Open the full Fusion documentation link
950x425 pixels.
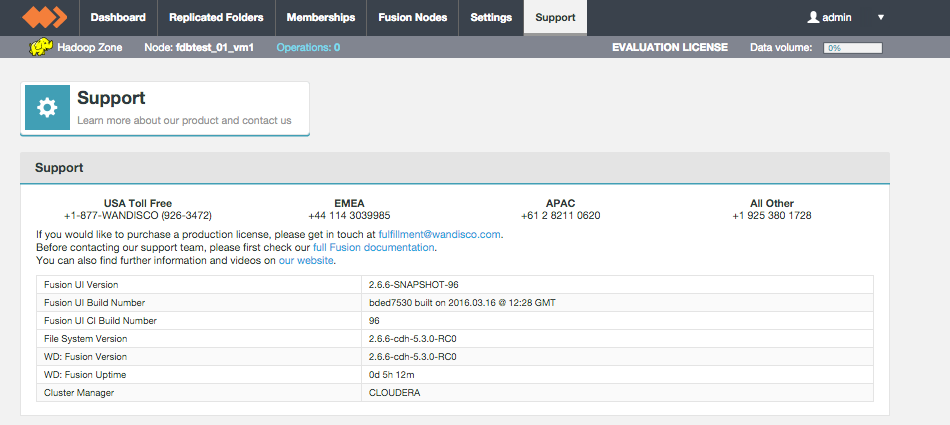(x=373, y=247)
